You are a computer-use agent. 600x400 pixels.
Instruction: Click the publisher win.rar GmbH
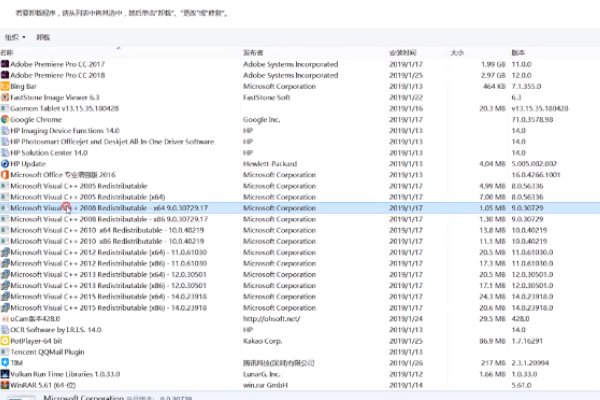[x=265, y=385]
